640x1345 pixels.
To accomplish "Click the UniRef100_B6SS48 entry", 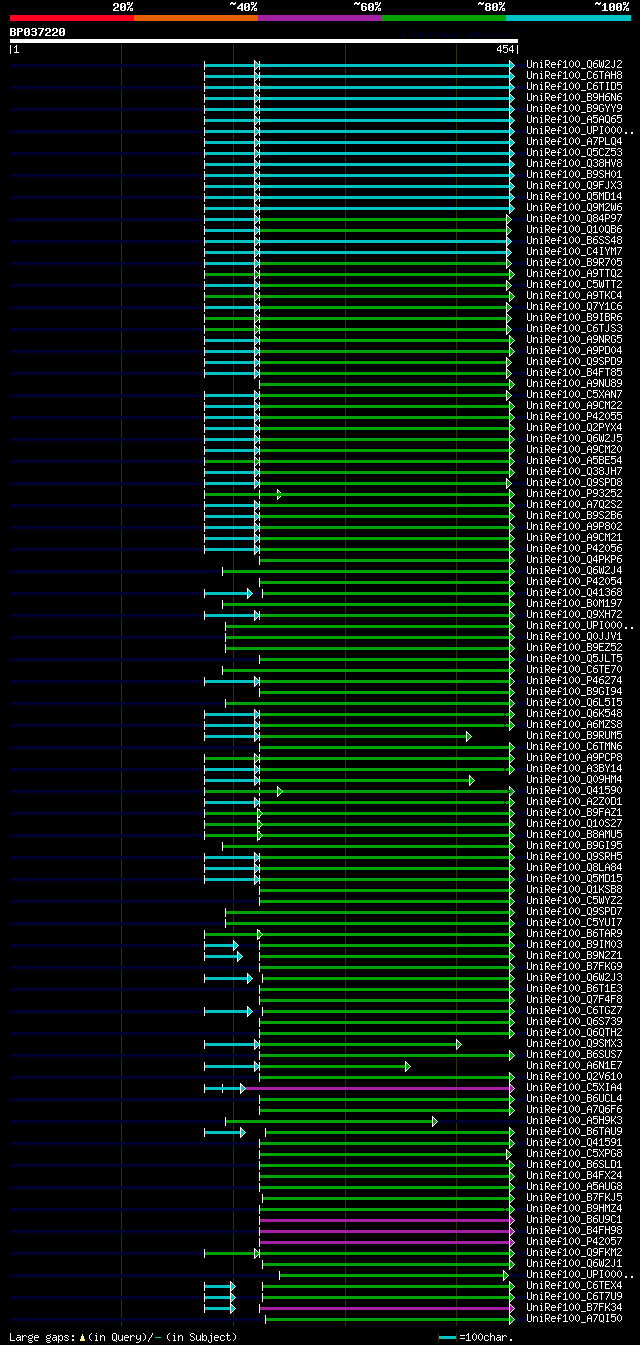I will tap(574, 240).
